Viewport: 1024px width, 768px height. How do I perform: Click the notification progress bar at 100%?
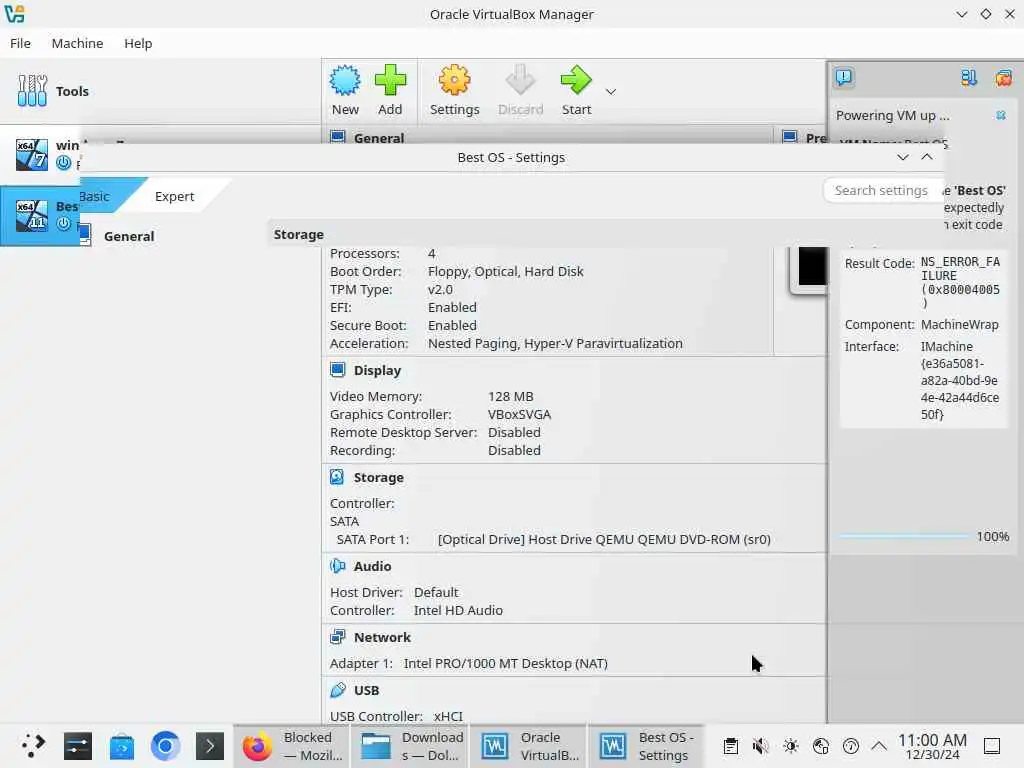coord(904,536)
